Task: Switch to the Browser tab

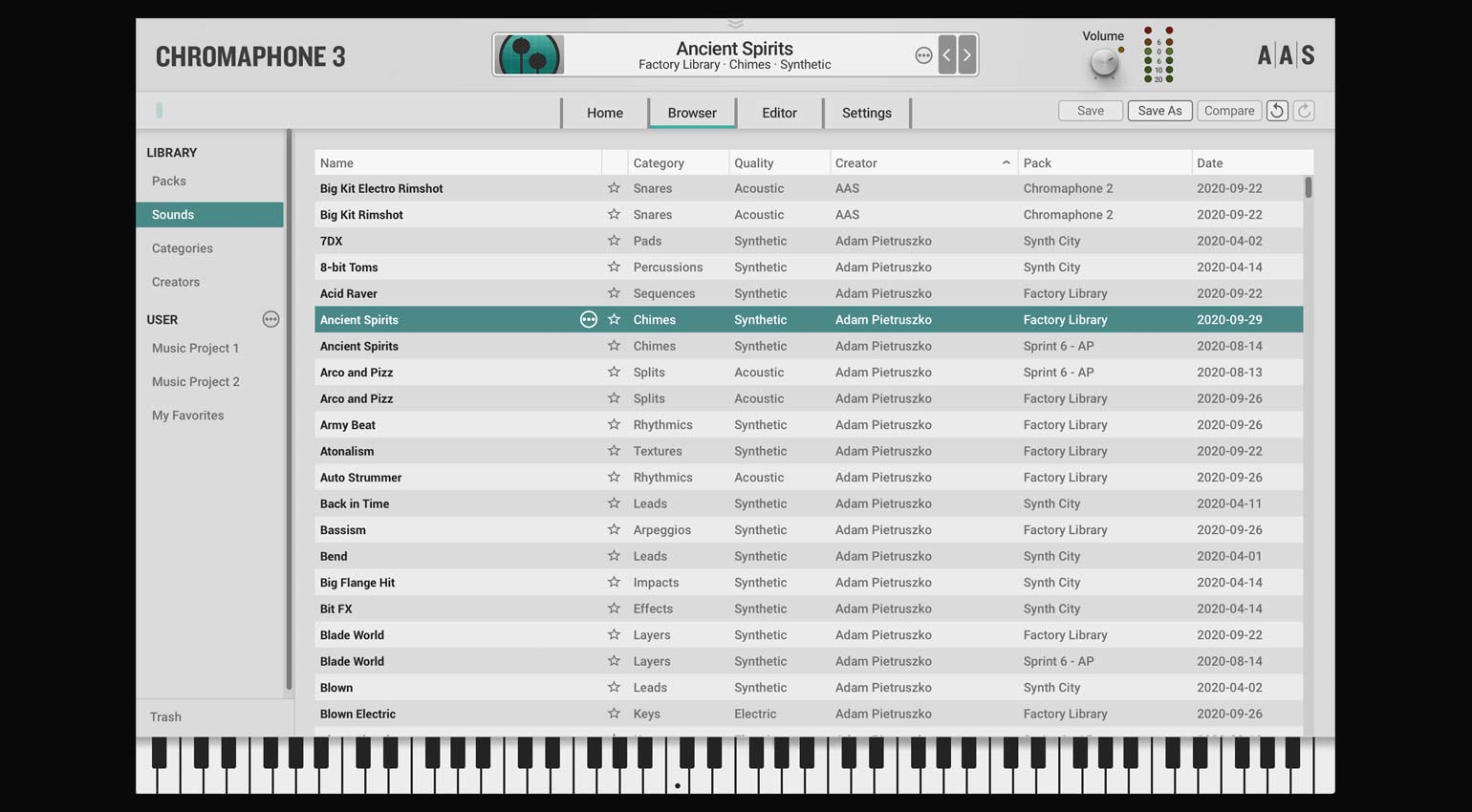Action: 692,113
